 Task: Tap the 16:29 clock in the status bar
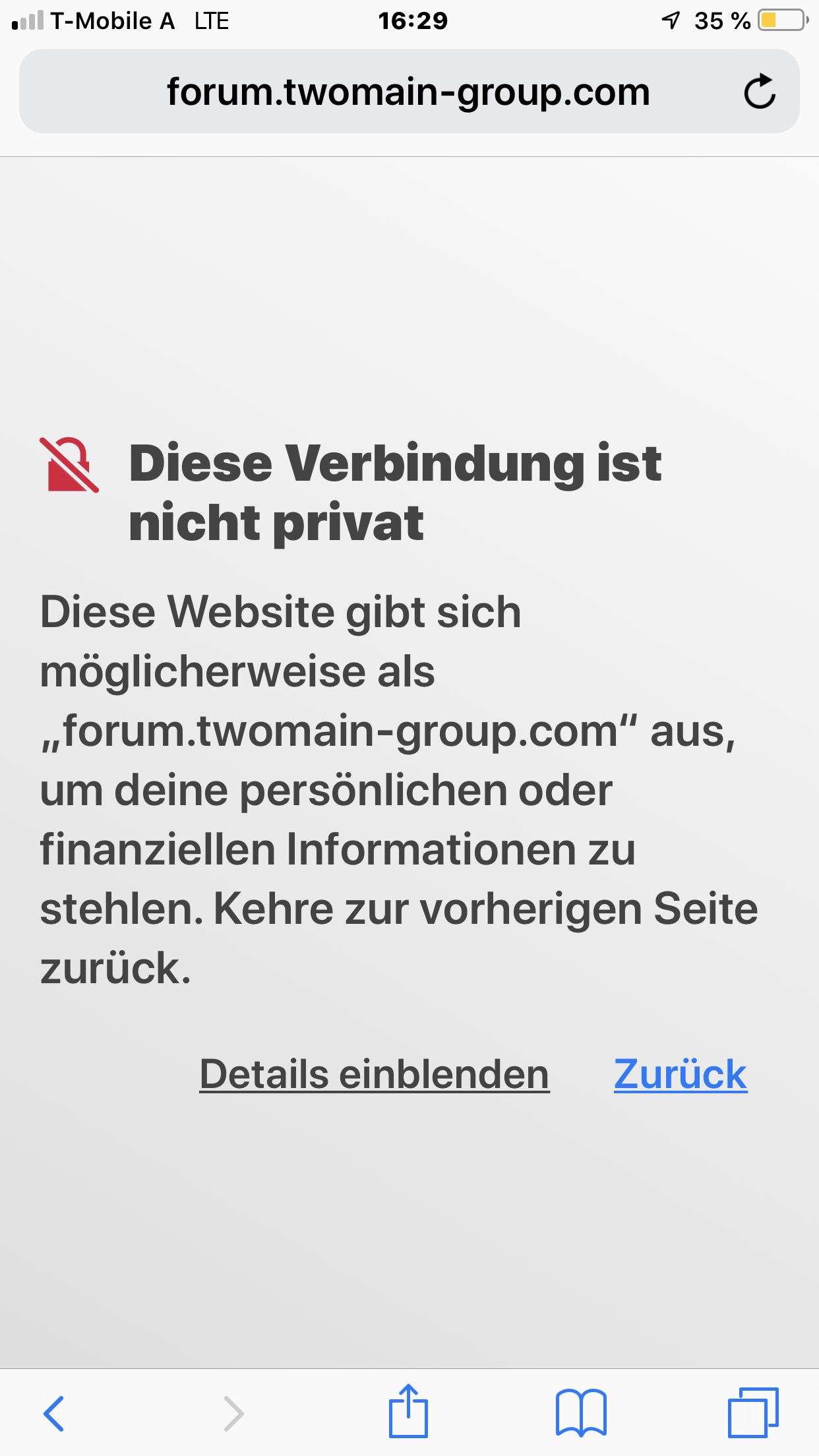(x=413, y=20)
